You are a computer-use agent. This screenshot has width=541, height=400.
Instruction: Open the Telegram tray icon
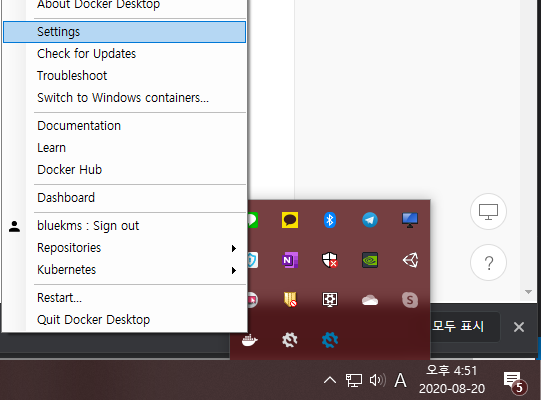click(370, 220)
